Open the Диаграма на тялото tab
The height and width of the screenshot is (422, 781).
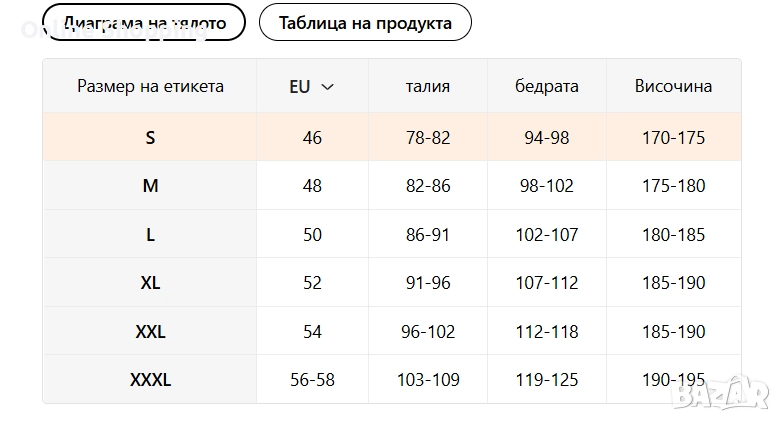coord(144,22)
